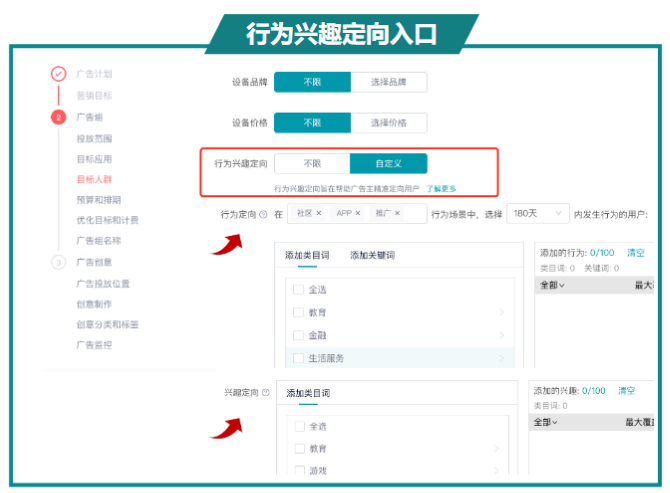Click 清空 in 添加的兴趣 panel

click(626, 391)
